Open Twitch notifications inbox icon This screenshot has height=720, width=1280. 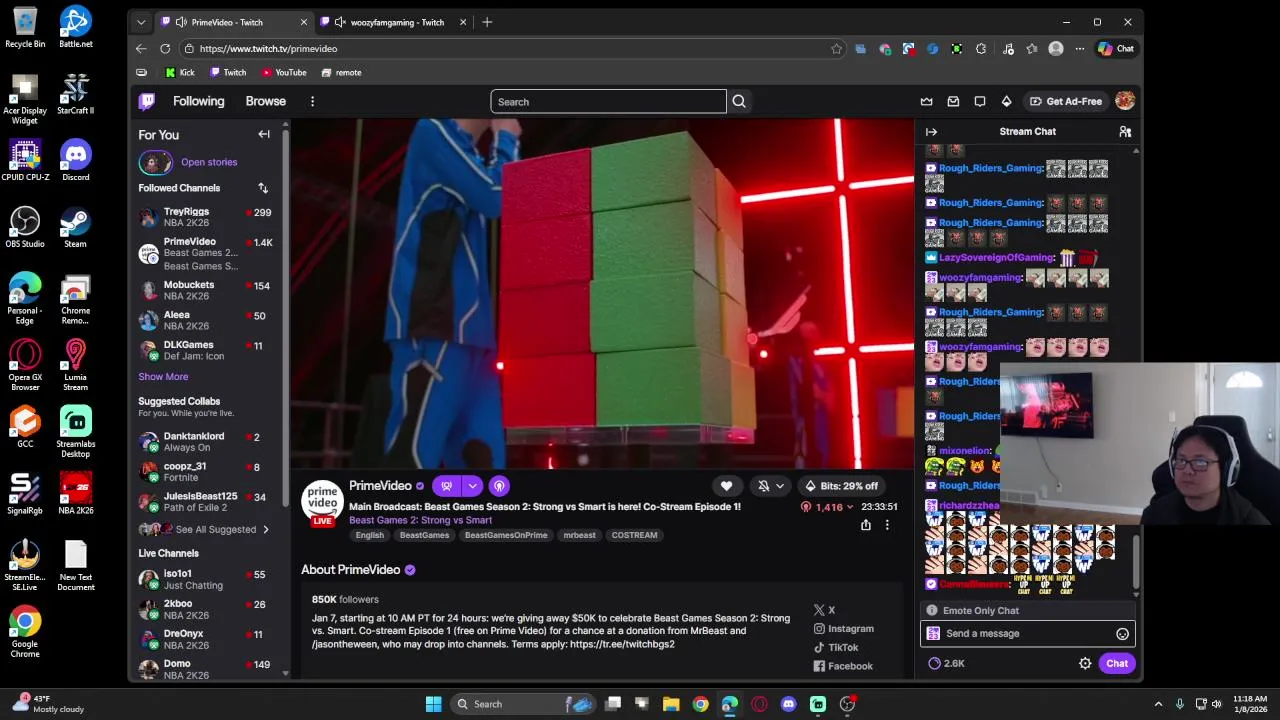click(x=953, y=101)
